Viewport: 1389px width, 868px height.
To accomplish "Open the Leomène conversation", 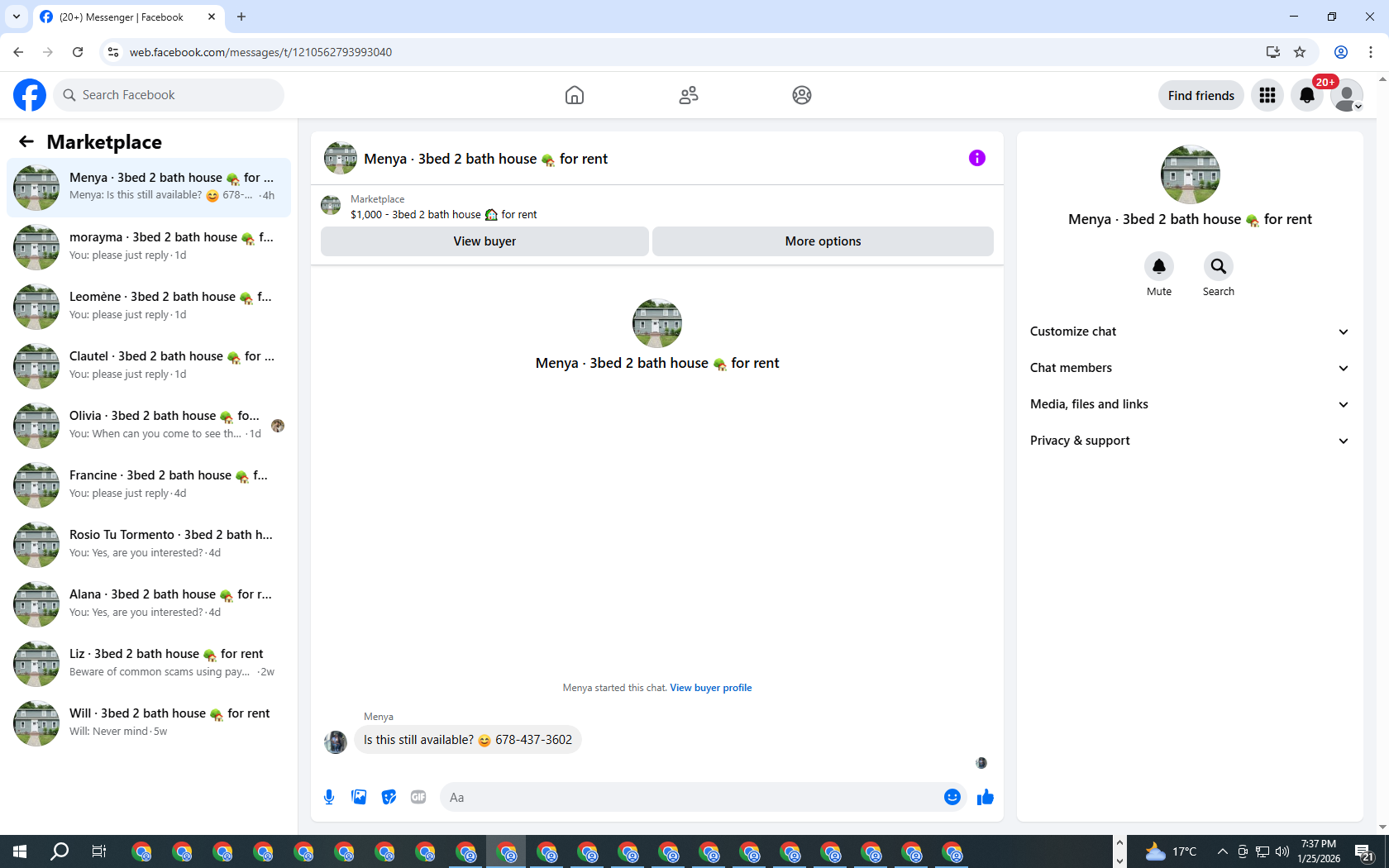I will tap(149, 307).
